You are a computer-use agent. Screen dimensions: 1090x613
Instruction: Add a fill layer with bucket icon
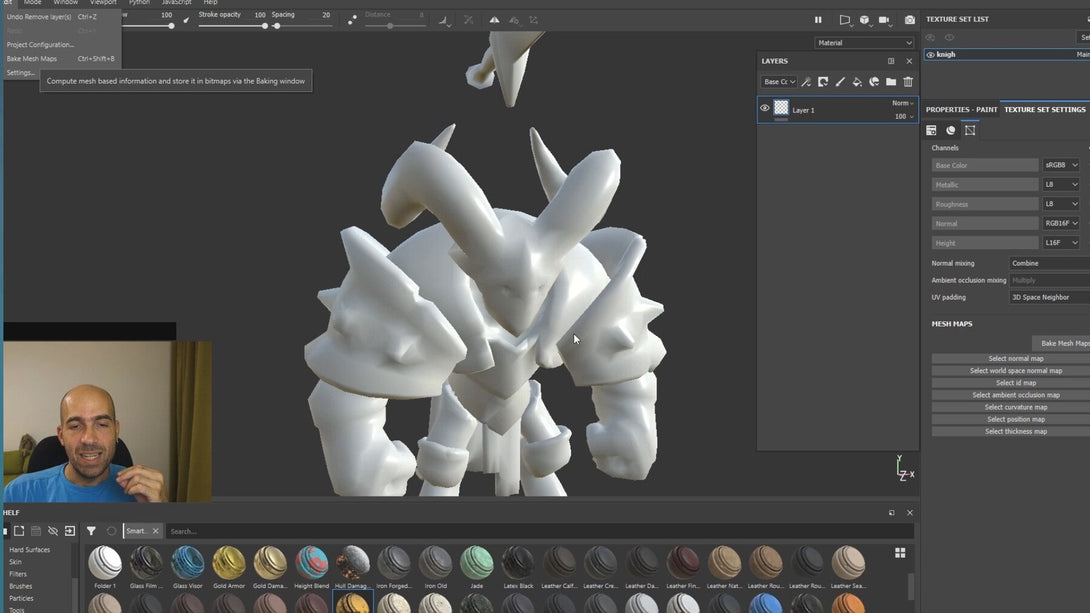point(857,82)
